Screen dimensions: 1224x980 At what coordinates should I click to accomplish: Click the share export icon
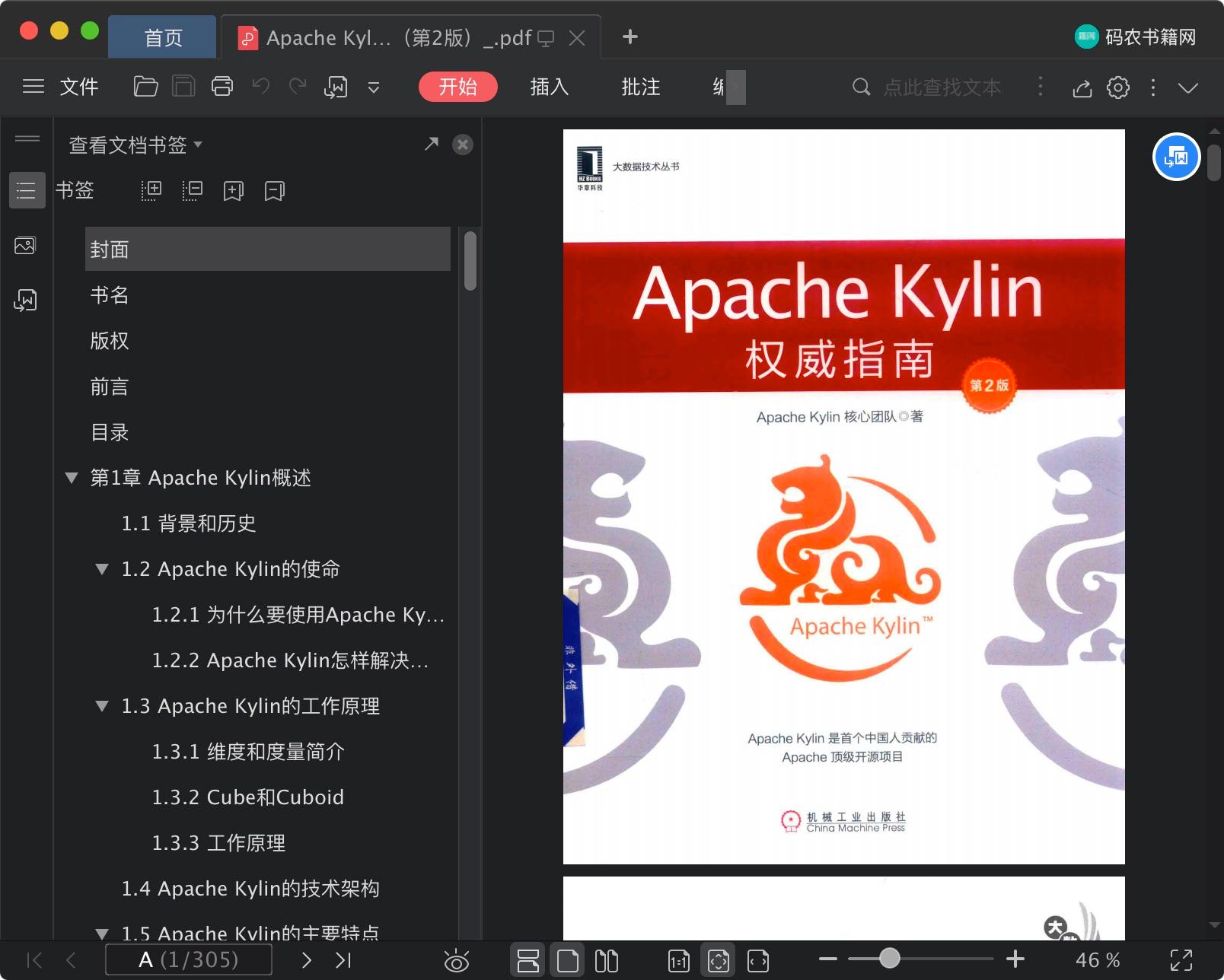[1082, 87]
